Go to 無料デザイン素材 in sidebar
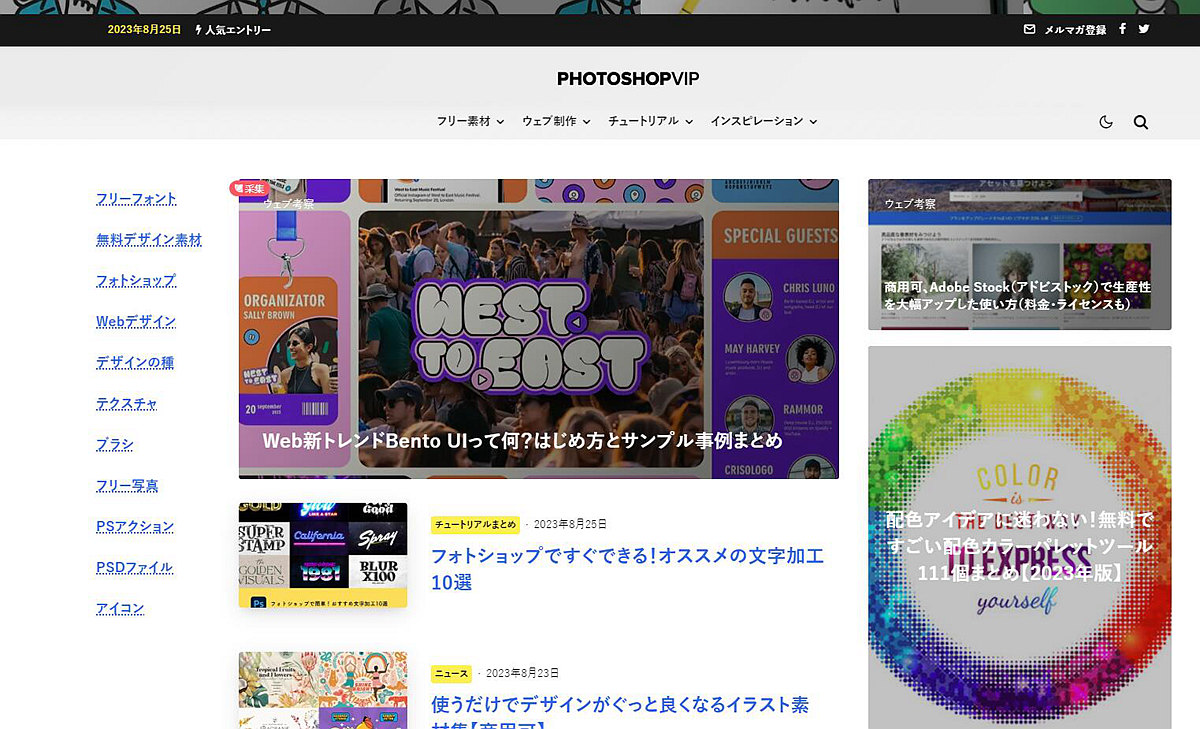The image size is (1200, 729). (149, 240)
